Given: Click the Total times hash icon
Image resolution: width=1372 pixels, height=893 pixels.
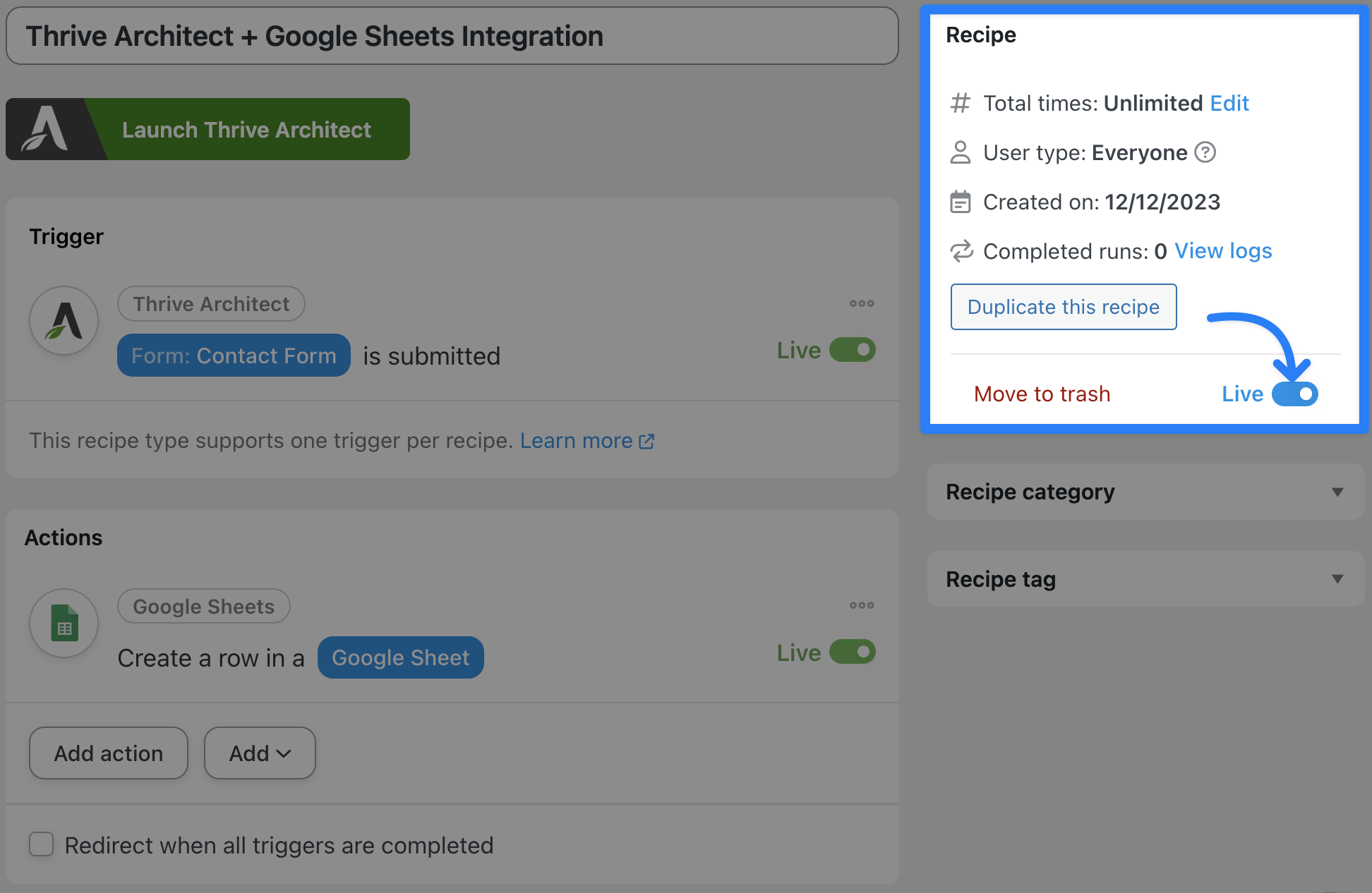Looking at the screenshot, I should point(961,103).
